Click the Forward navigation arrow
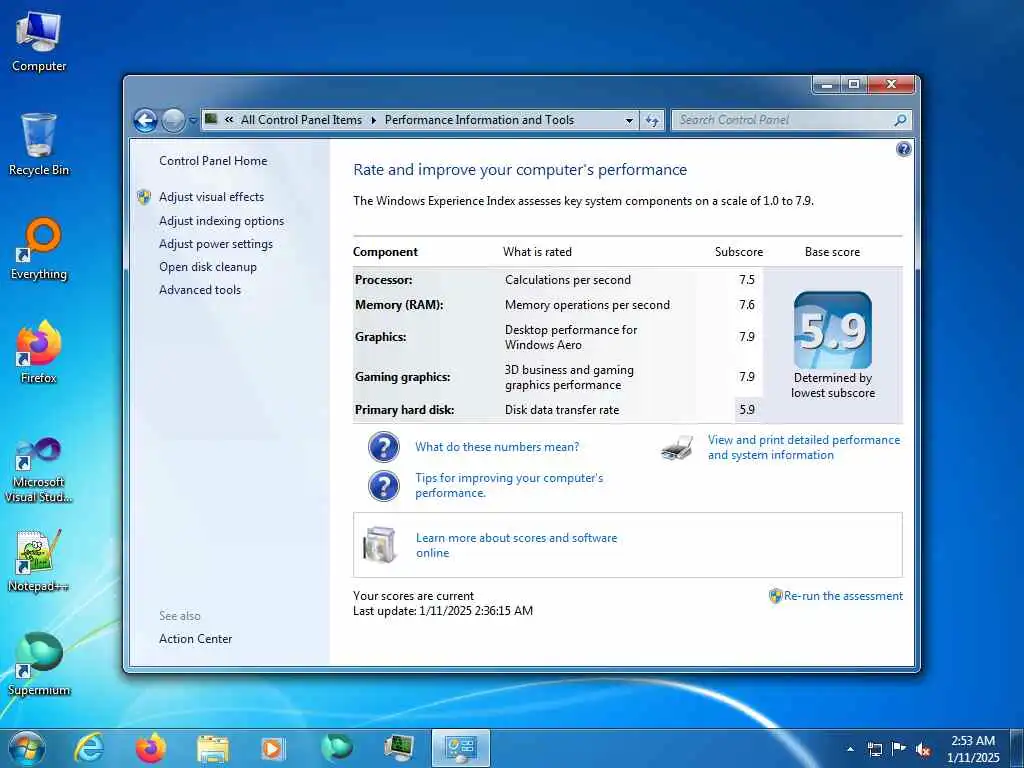 173,120
